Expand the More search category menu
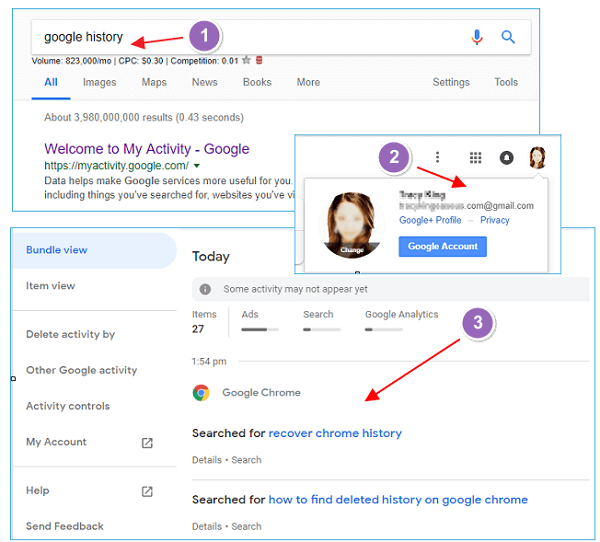600x542 pixels. (x=308, y=82)
